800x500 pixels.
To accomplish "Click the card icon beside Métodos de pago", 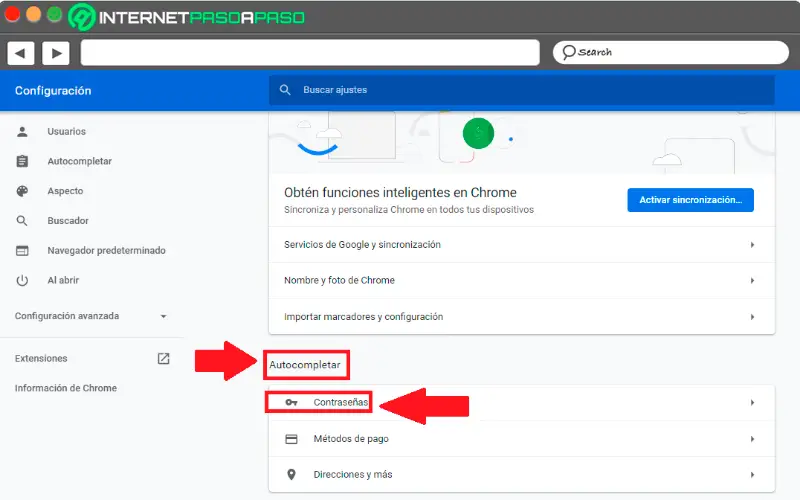I will (291, 439).
